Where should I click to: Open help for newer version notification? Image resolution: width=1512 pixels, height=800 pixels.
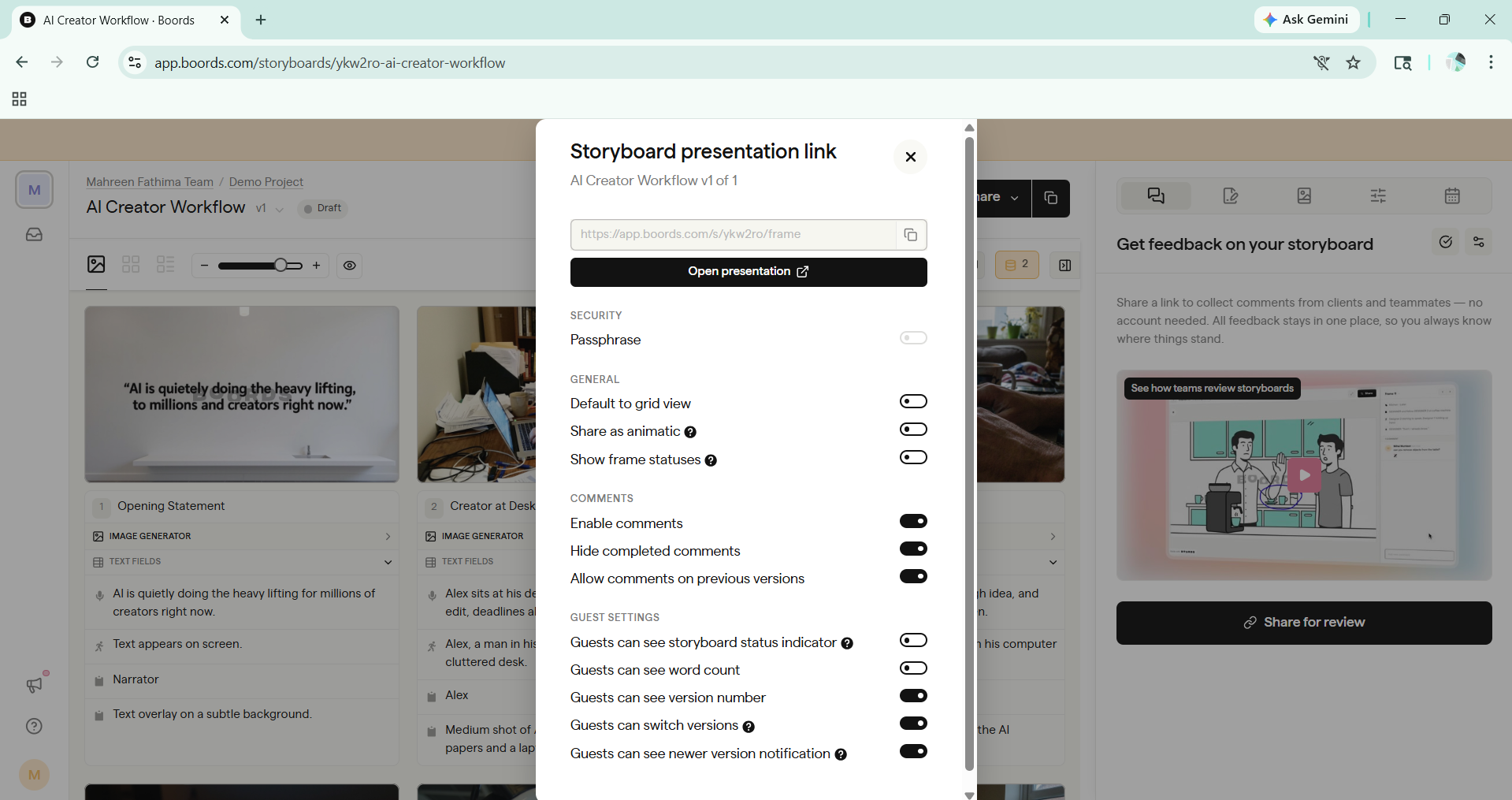pyautogui.click(x=841, y=754)
